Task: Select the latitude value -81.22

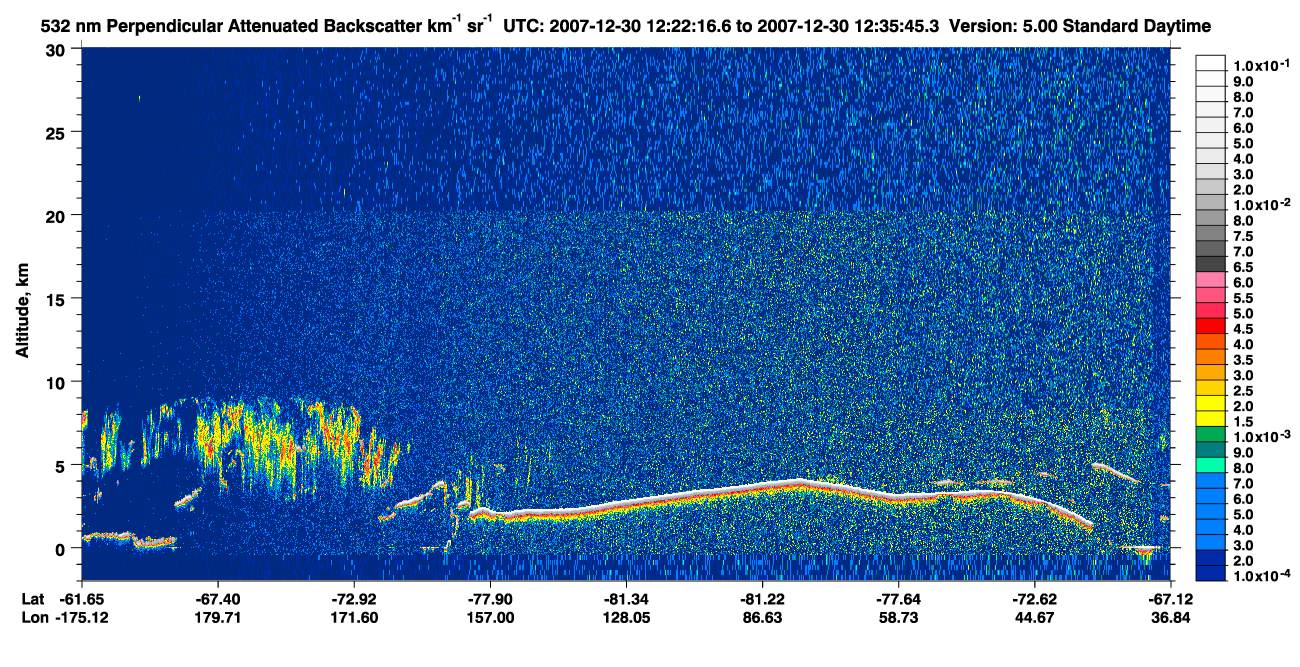Action: [x=762, y=599]
